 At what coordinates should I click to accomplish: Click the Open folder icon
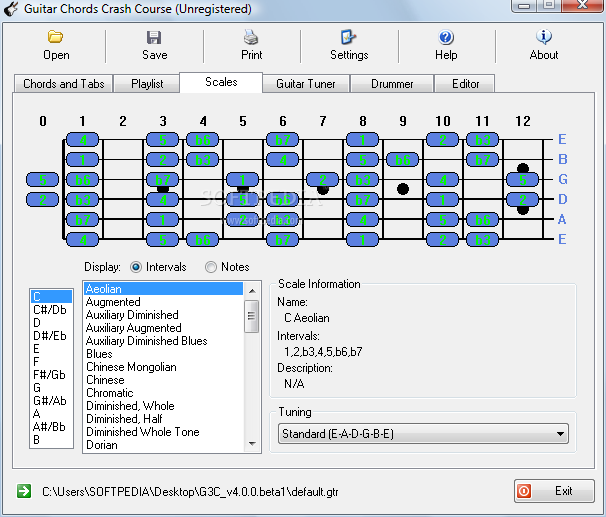tap(56, 37)
